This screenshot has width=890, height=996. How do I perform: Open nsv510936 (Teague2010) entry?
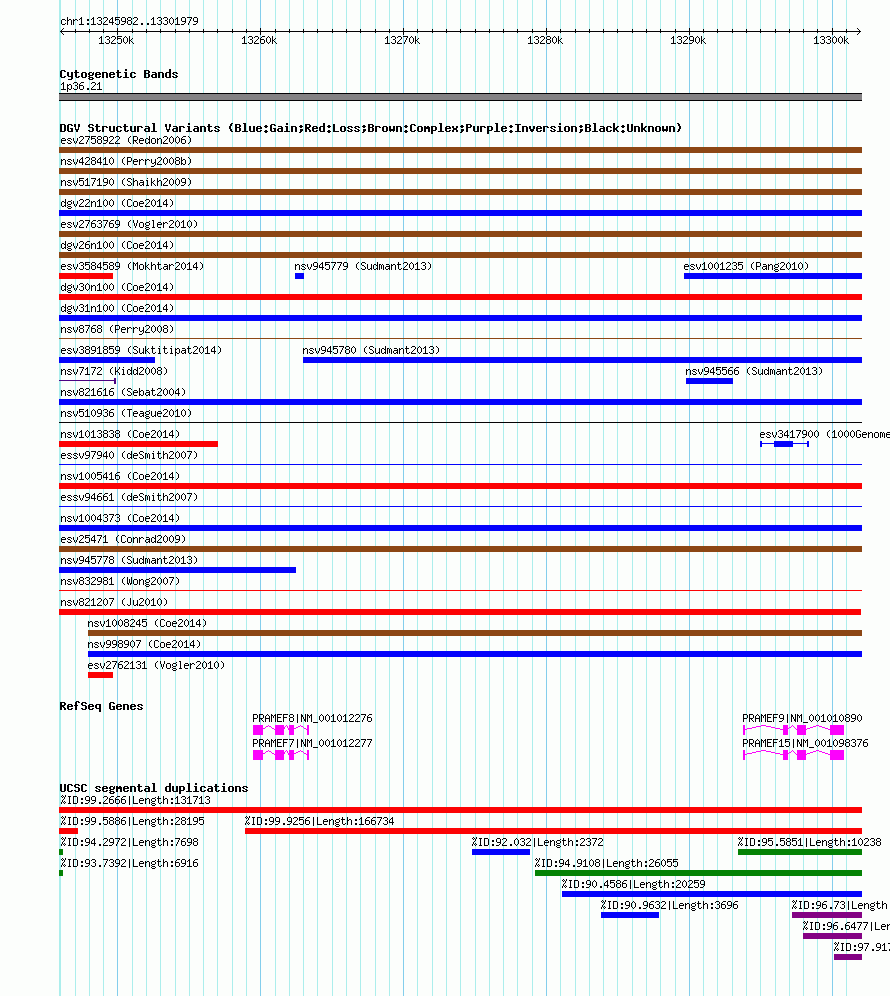pos(126,413)
